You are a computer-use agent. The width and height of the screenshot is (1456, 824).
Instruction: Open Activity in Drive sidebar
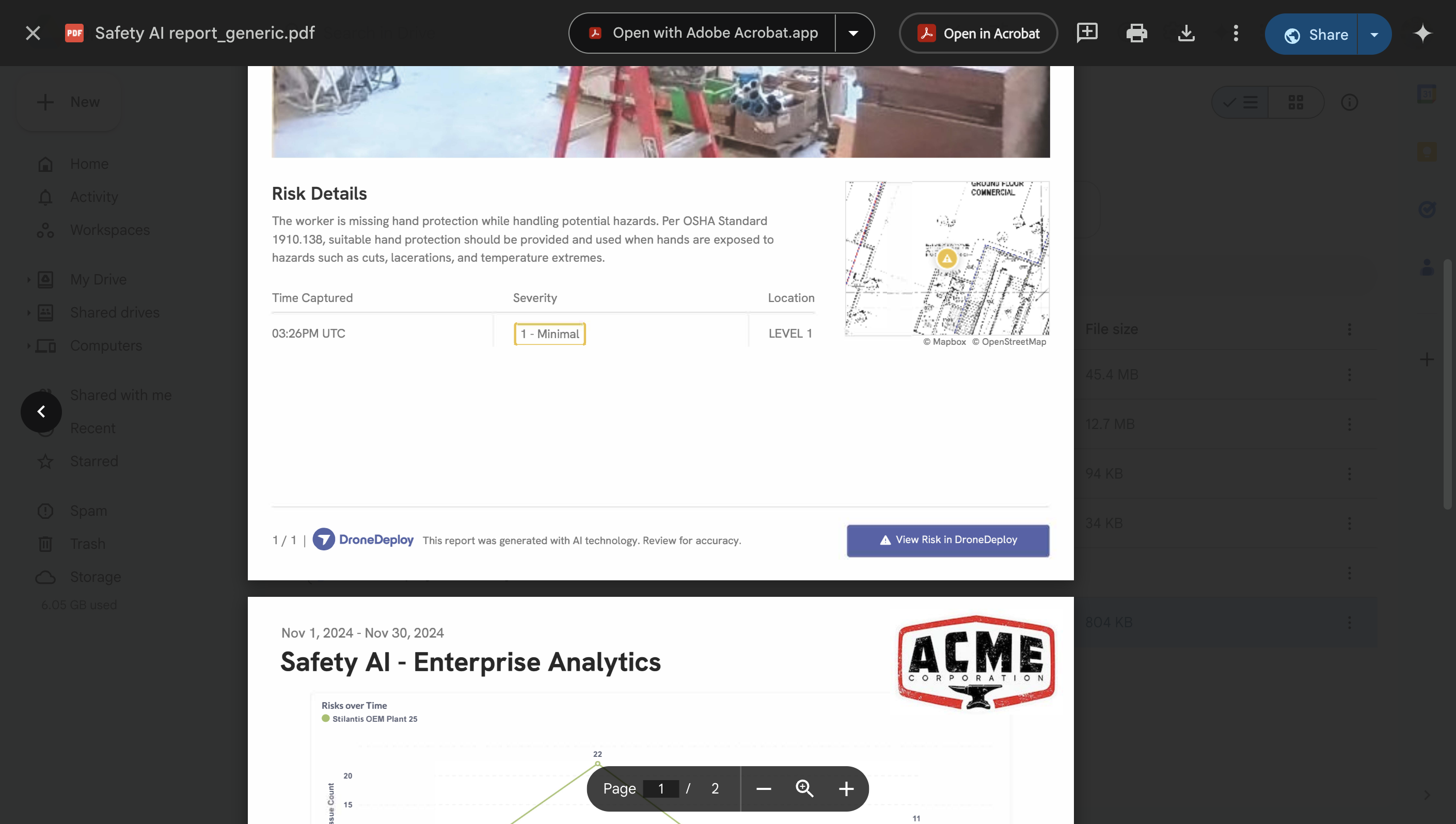coord(94,197)
